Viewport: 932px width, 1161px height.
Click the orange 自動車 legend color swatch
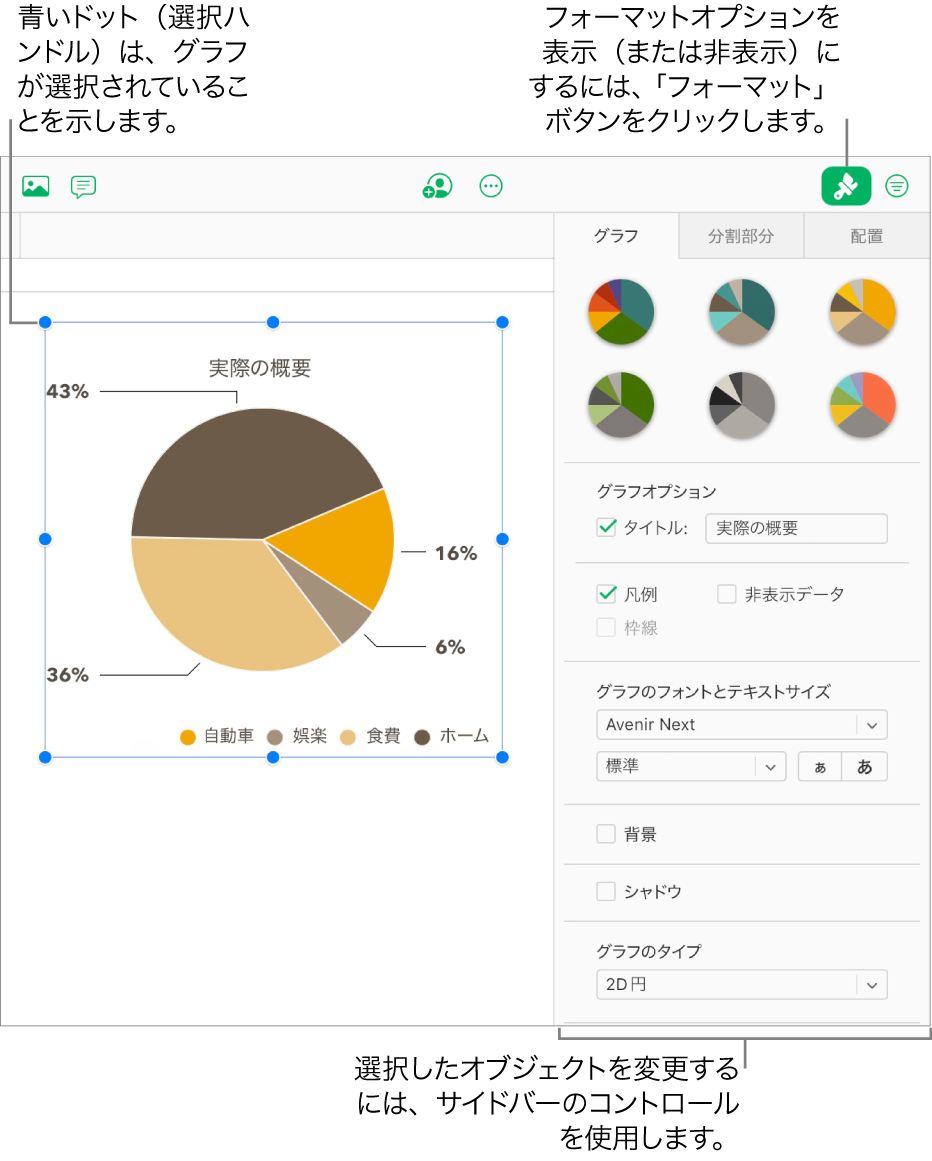pyautogui.click(x=186, y=735)
